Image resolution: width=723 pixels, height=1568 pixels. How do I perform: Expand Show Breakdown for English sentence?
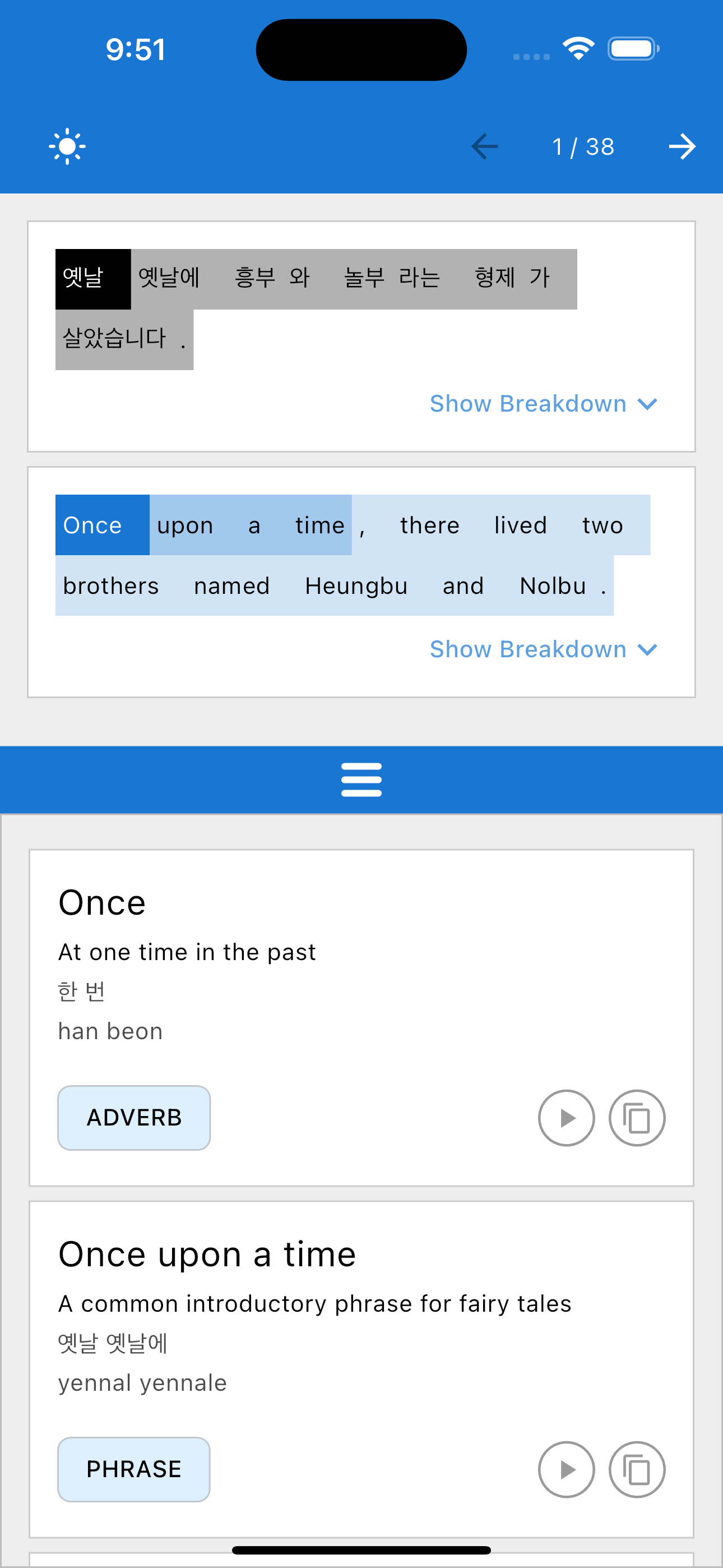pos(529,649)
